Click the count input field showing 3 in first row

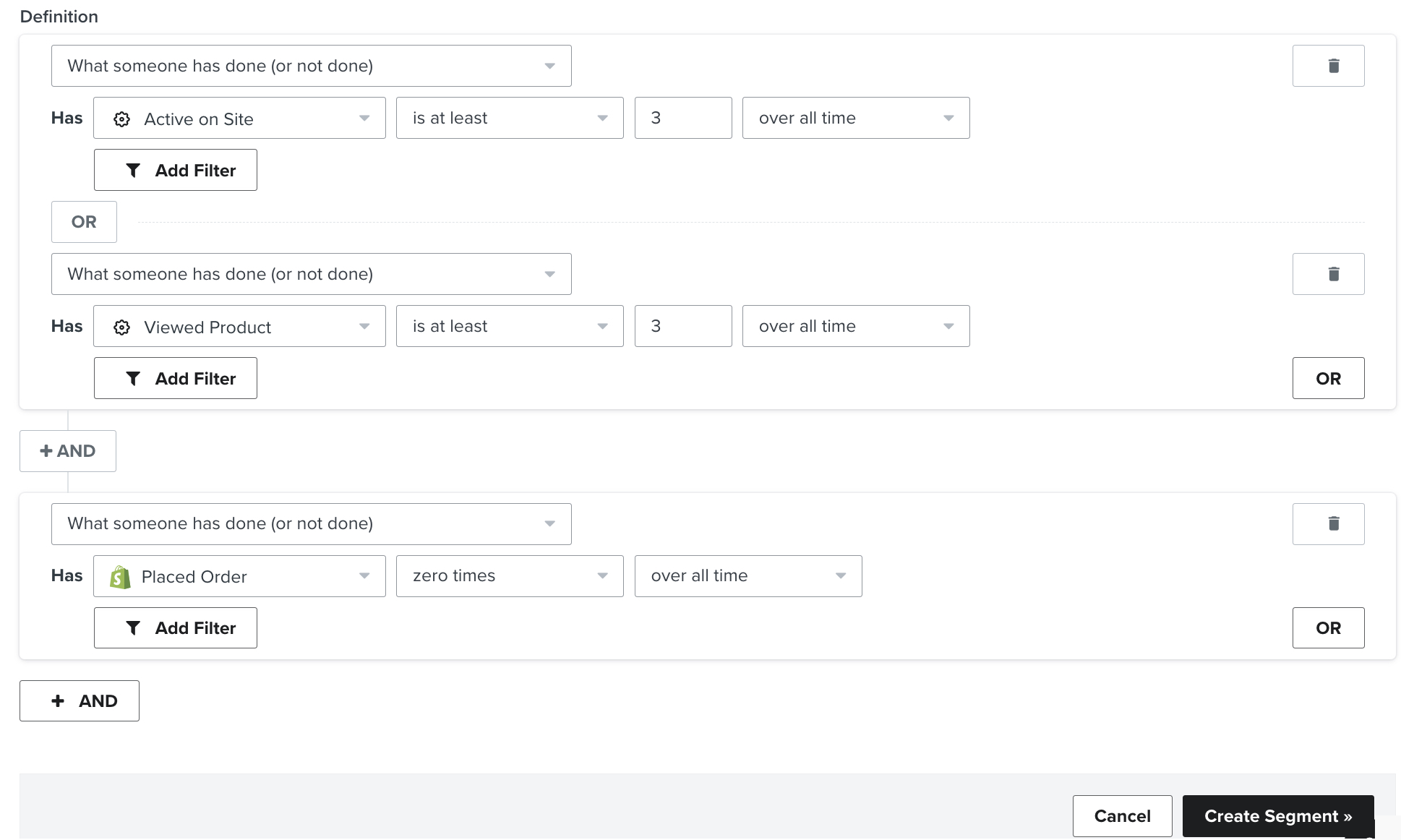tap(683, 117)
